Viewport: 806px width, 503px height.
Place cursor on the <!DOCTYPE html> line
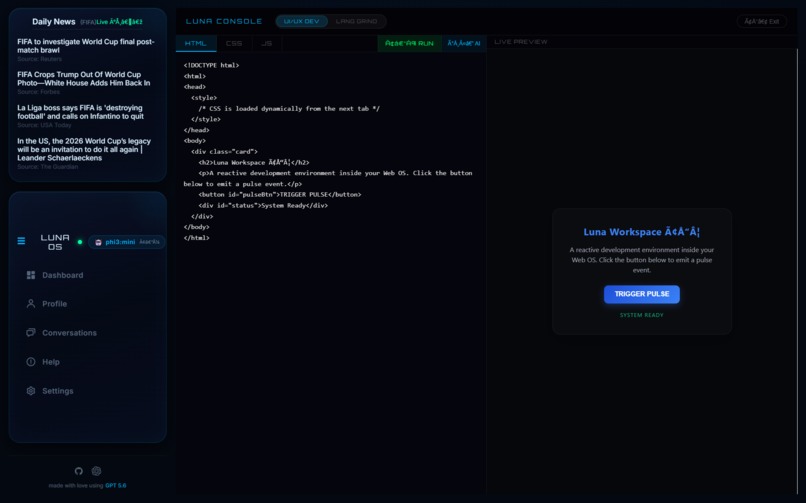coord(211,65)
